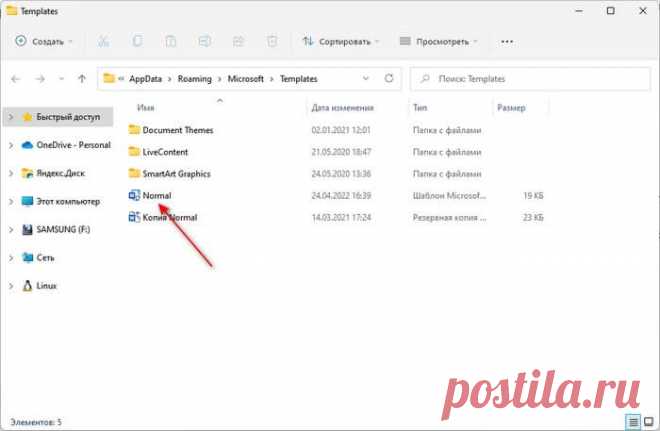The width and height of the screenshot is (660, 431).
Task: Select OneDrive - Personal in sidebar
Action: (x=73, y=145)
